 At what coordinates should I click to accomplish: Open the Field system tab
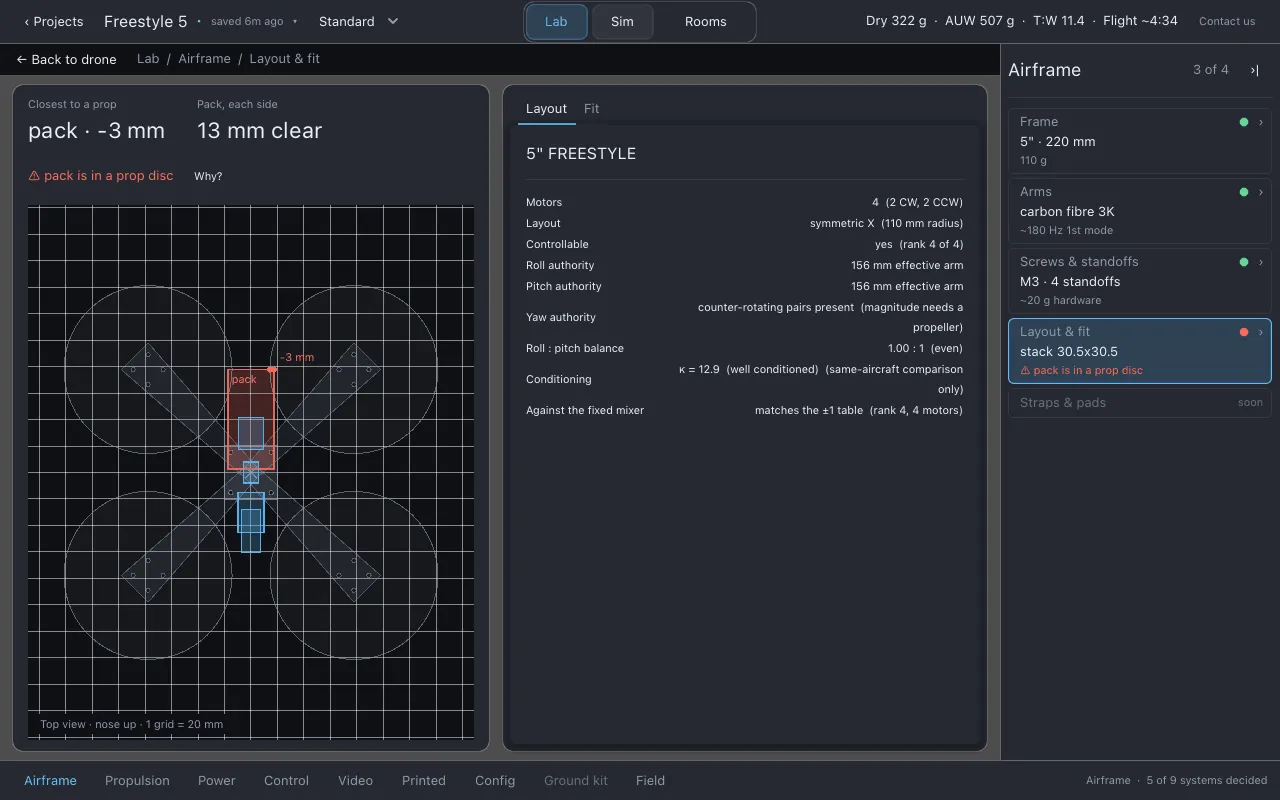(x=651, y=781)
